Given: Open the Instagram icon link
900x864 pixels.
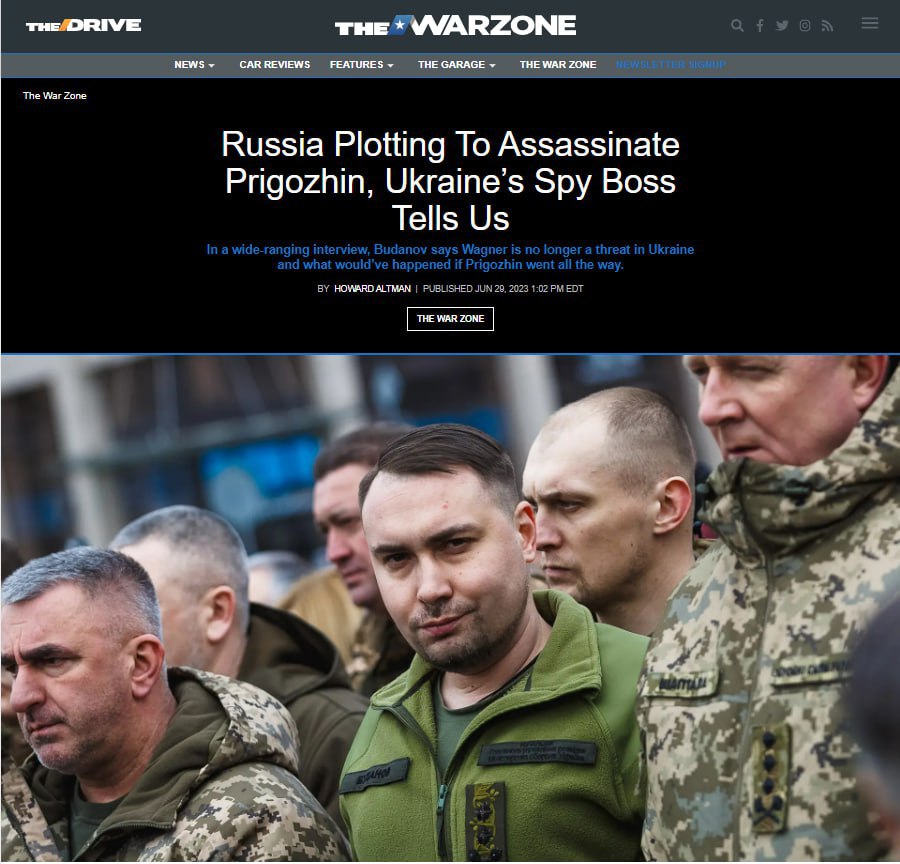Looking at the screenshot, I should [x=805, y=25].
